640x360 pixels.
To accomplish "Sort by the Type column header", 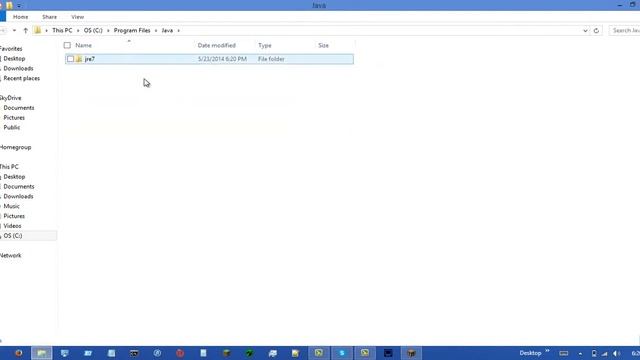I will point(264,45).
